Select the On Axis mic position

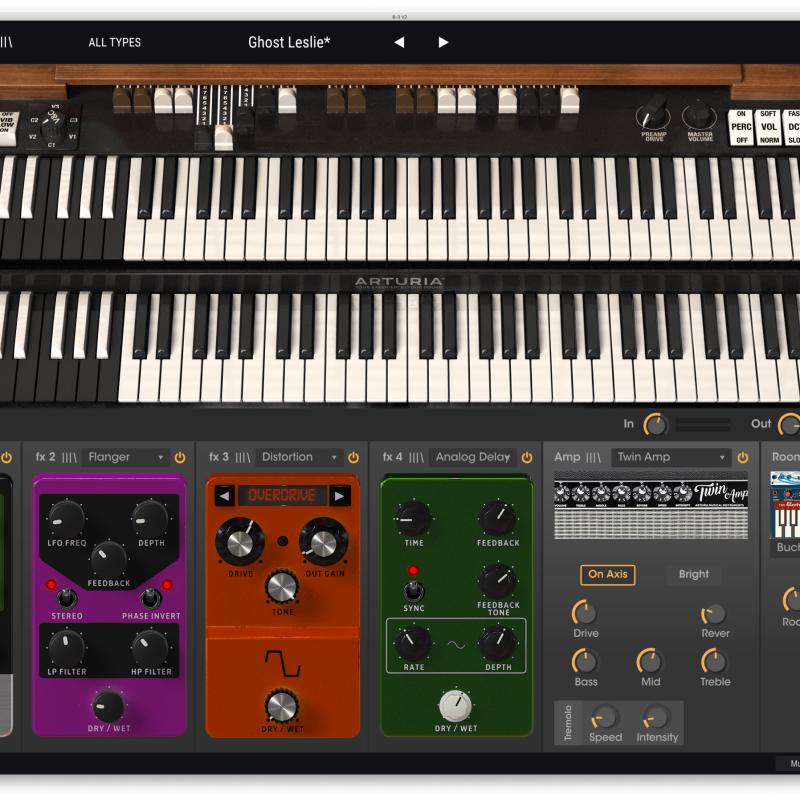click(608, 574)
